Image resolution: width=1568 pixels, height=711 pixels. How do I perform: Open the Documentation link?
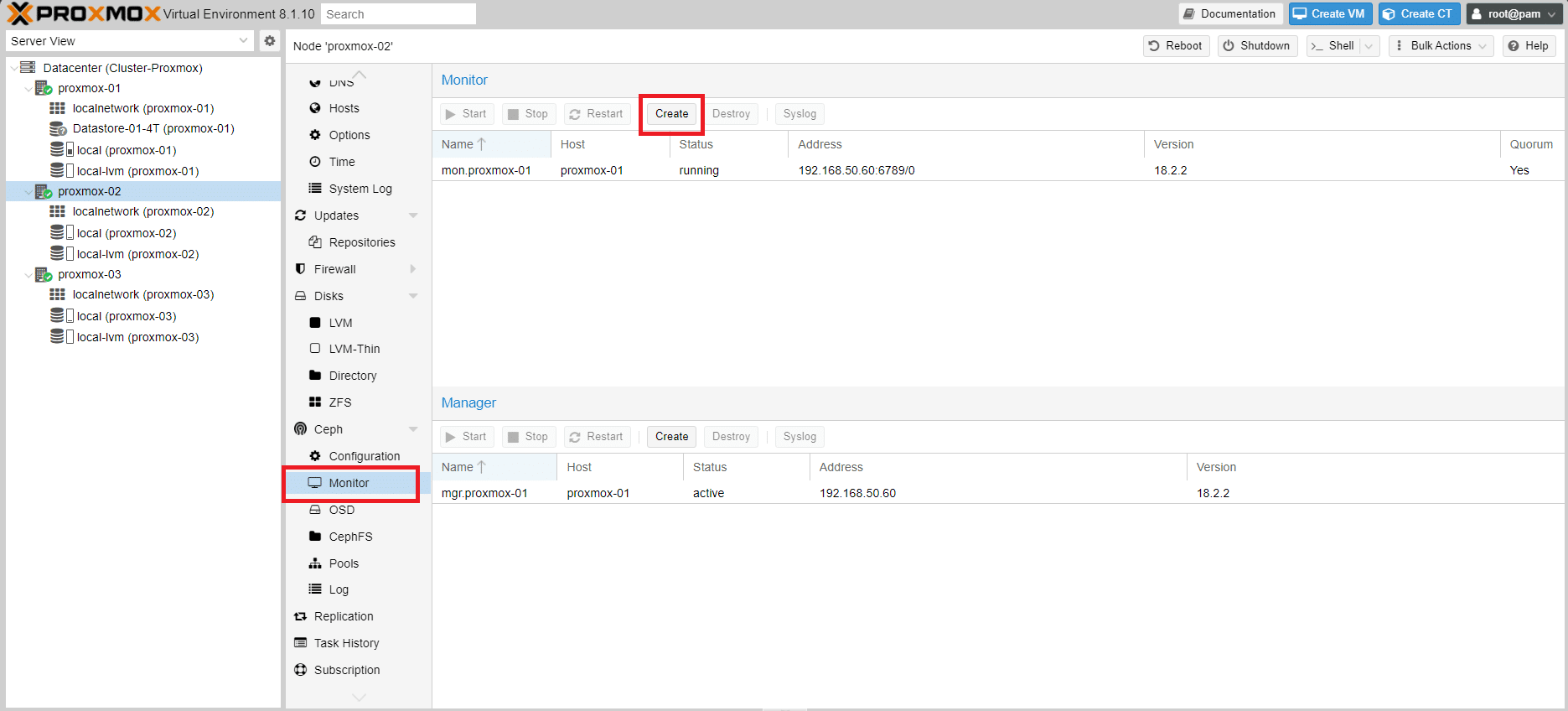point(1229,13)
